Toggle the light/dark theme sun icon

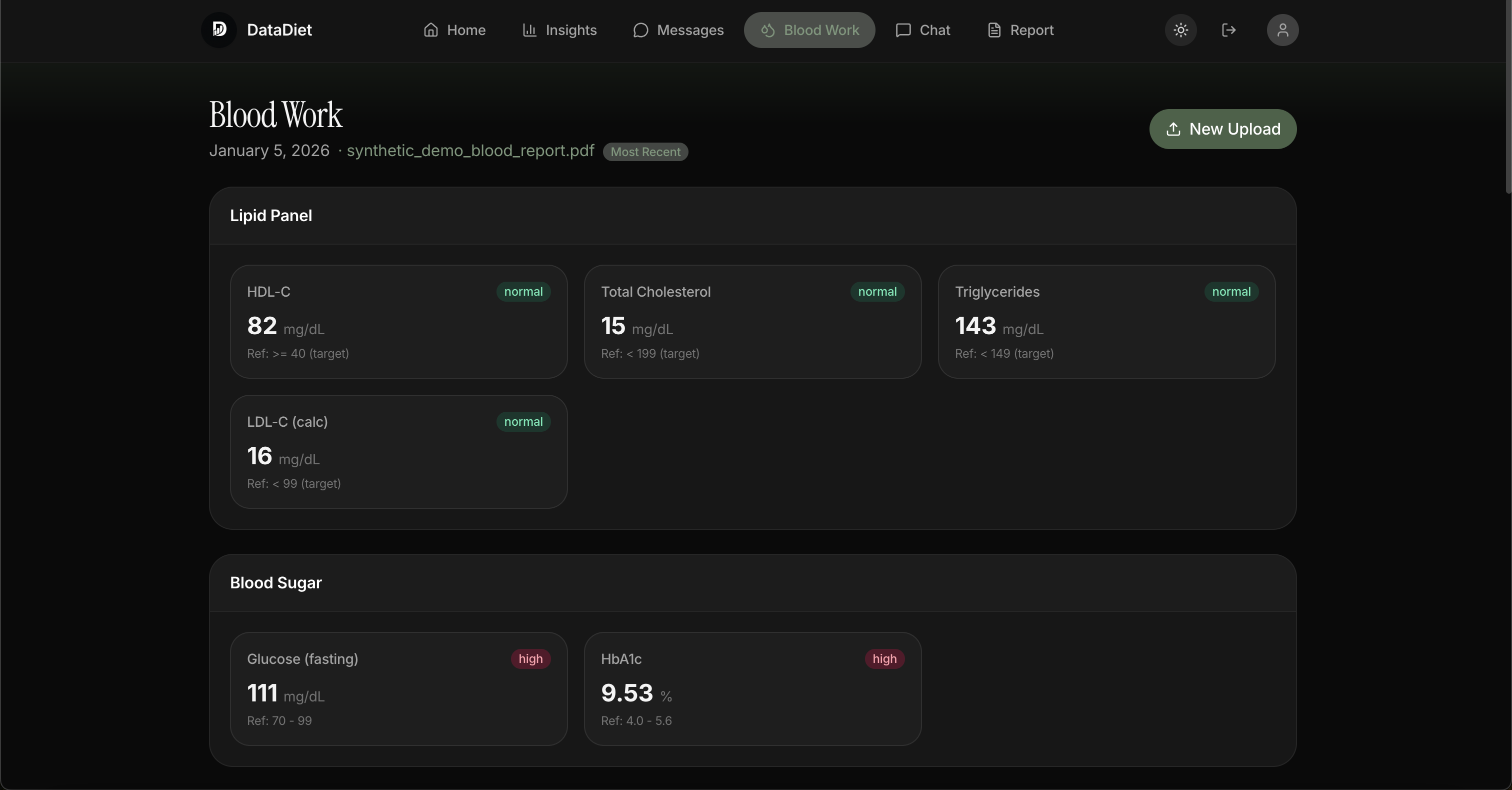1180,30
